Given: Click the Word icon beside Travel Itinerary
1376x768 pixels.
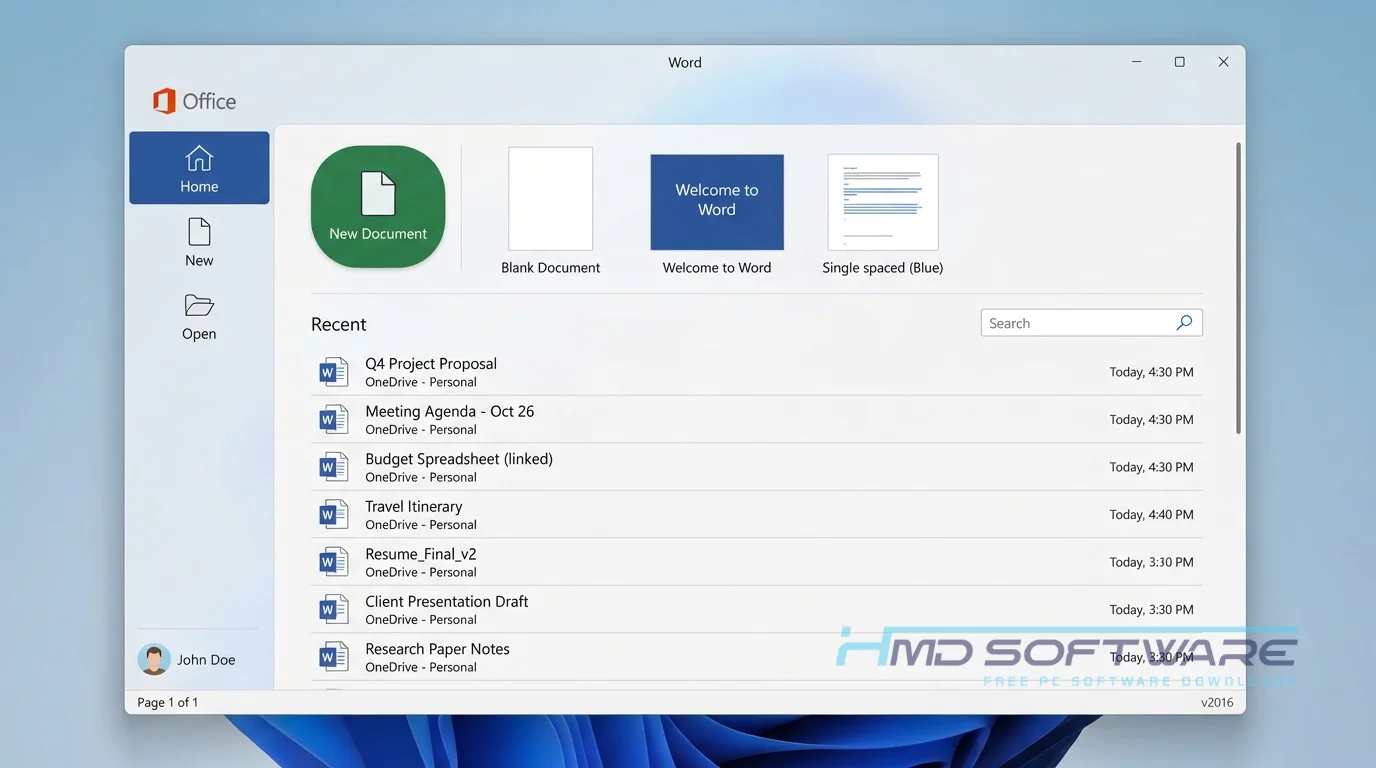Looking at the screenshot, I should click(x=333, y=515).
